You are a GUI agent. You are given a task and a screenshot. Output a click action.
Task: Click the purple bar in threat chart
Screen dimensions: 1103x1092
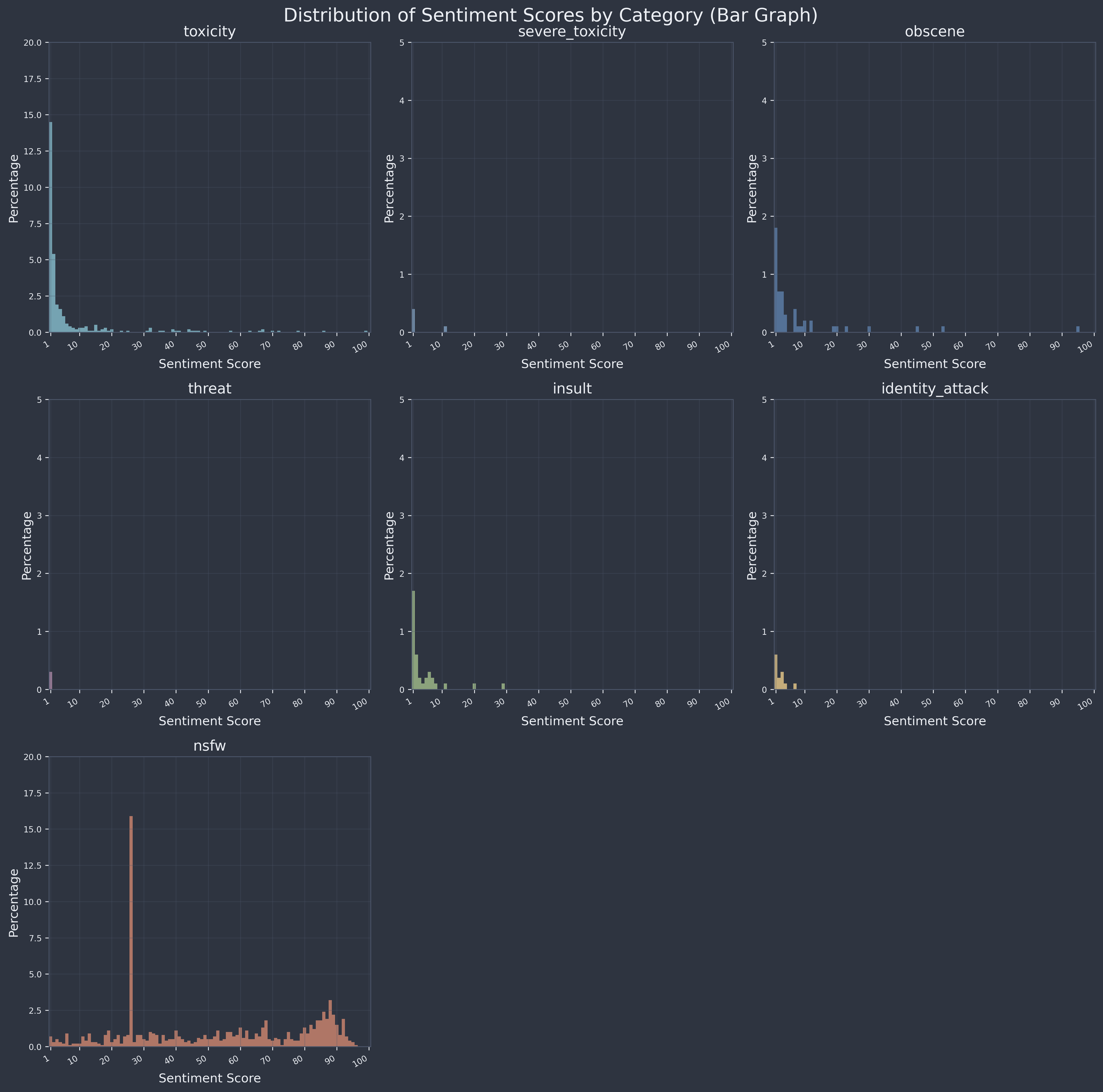click(51, 680)
